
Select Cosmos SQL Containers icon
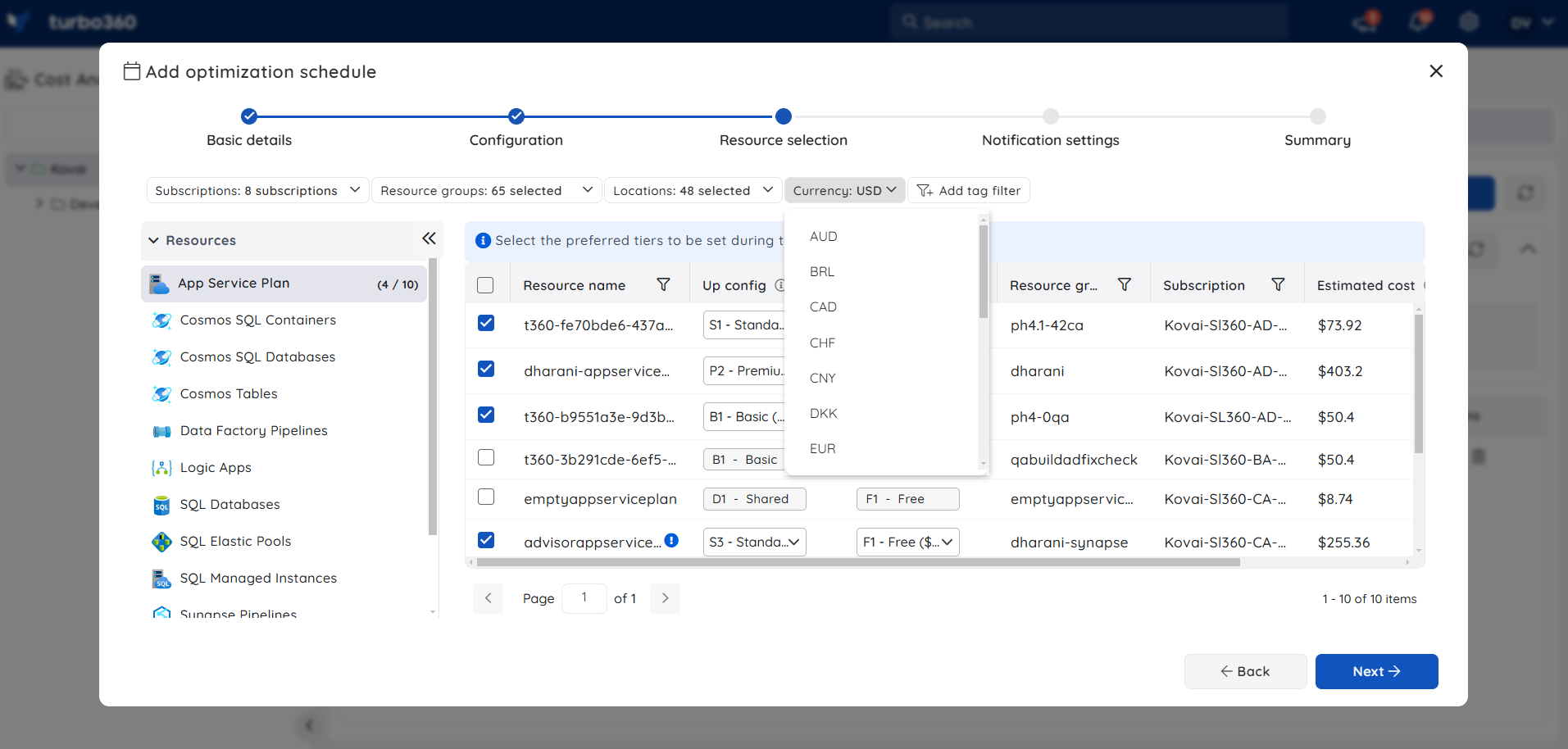[162, 320]
